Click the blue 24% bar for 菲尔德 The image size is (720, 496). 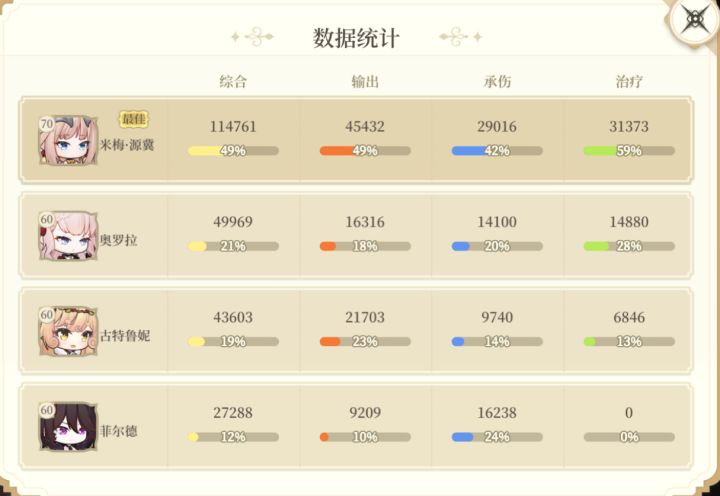(497, 437)
